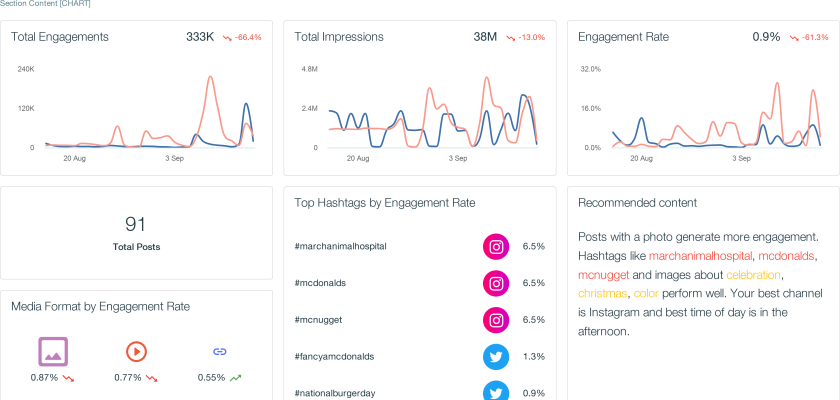Select the link media format icon

click(x=220, y=351)
